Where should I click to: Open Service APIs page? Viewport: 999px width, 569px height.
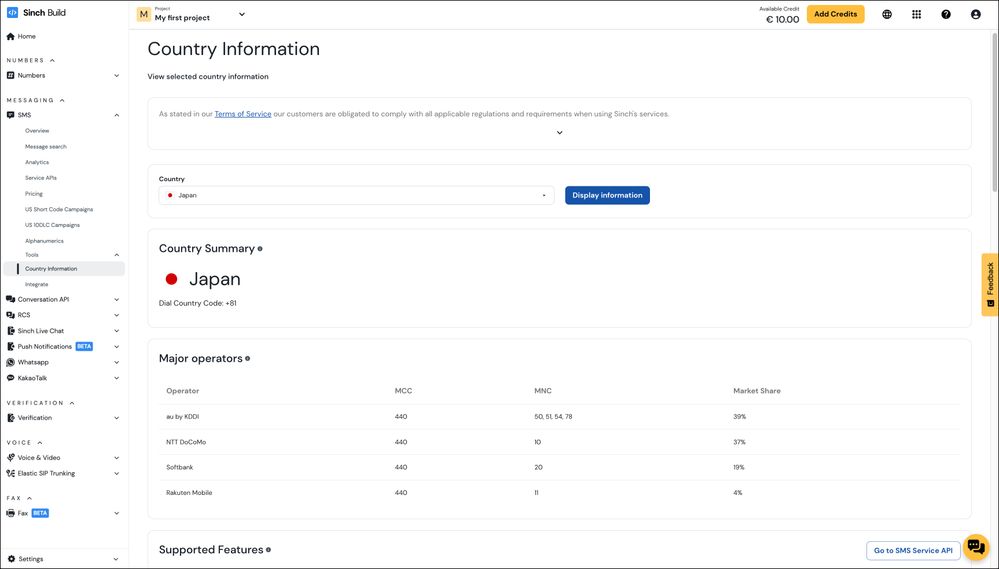(41, 178)
